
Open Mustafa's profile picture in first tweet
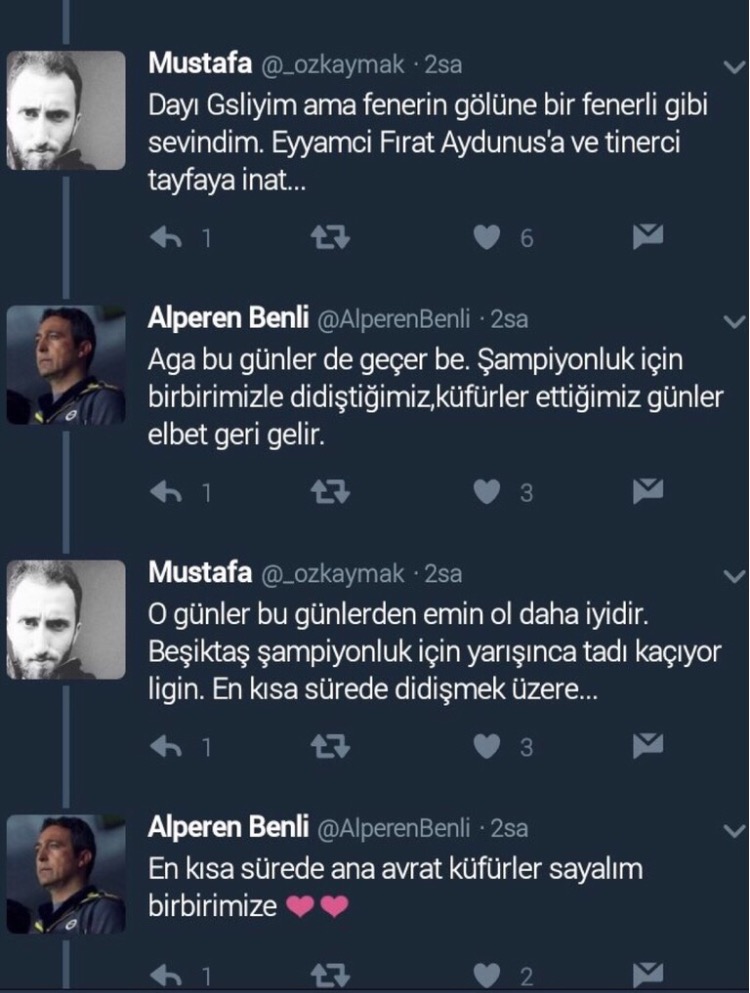coord(66,110)
